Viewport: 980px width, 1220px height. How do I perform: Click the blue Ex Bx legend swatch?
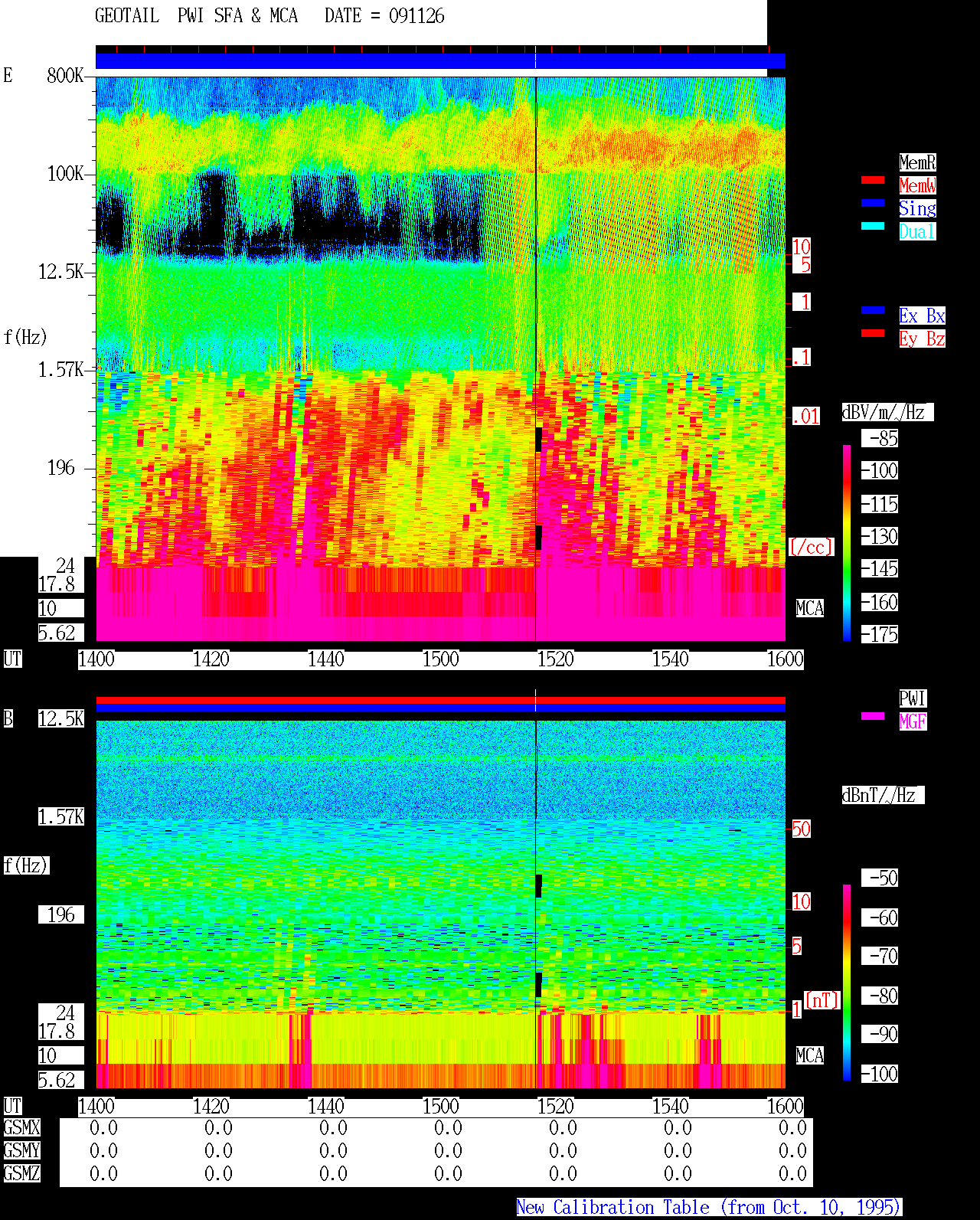click(873, 310)
